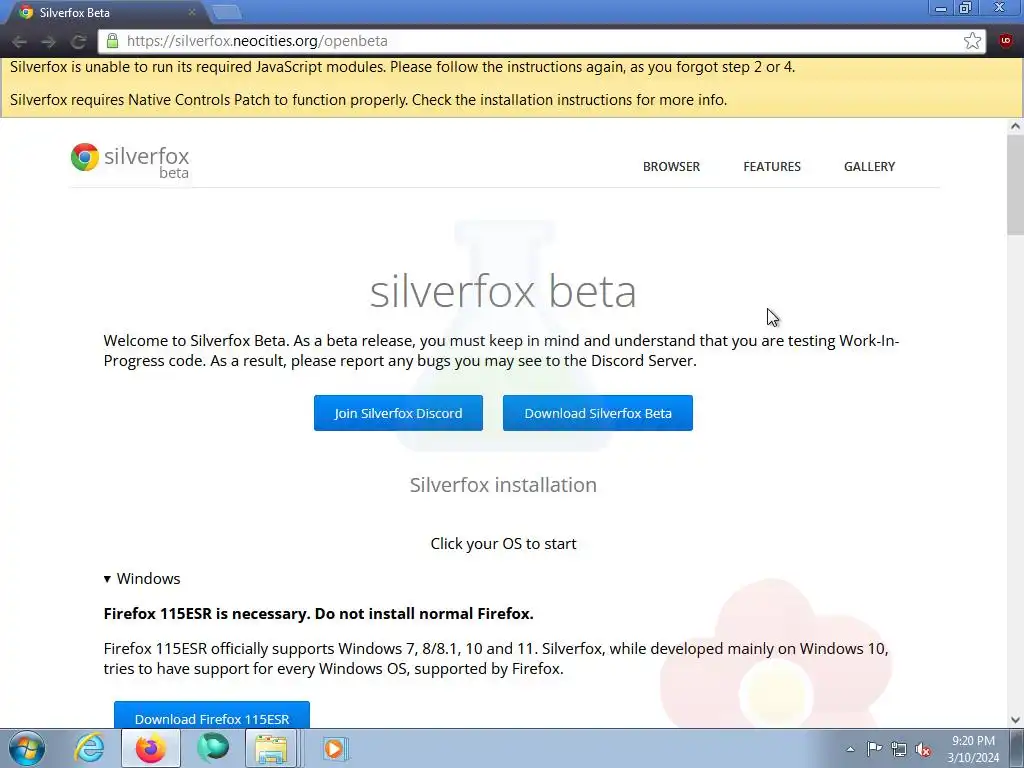Click the Show desktop strip right of the clock

pos(1017,748)
